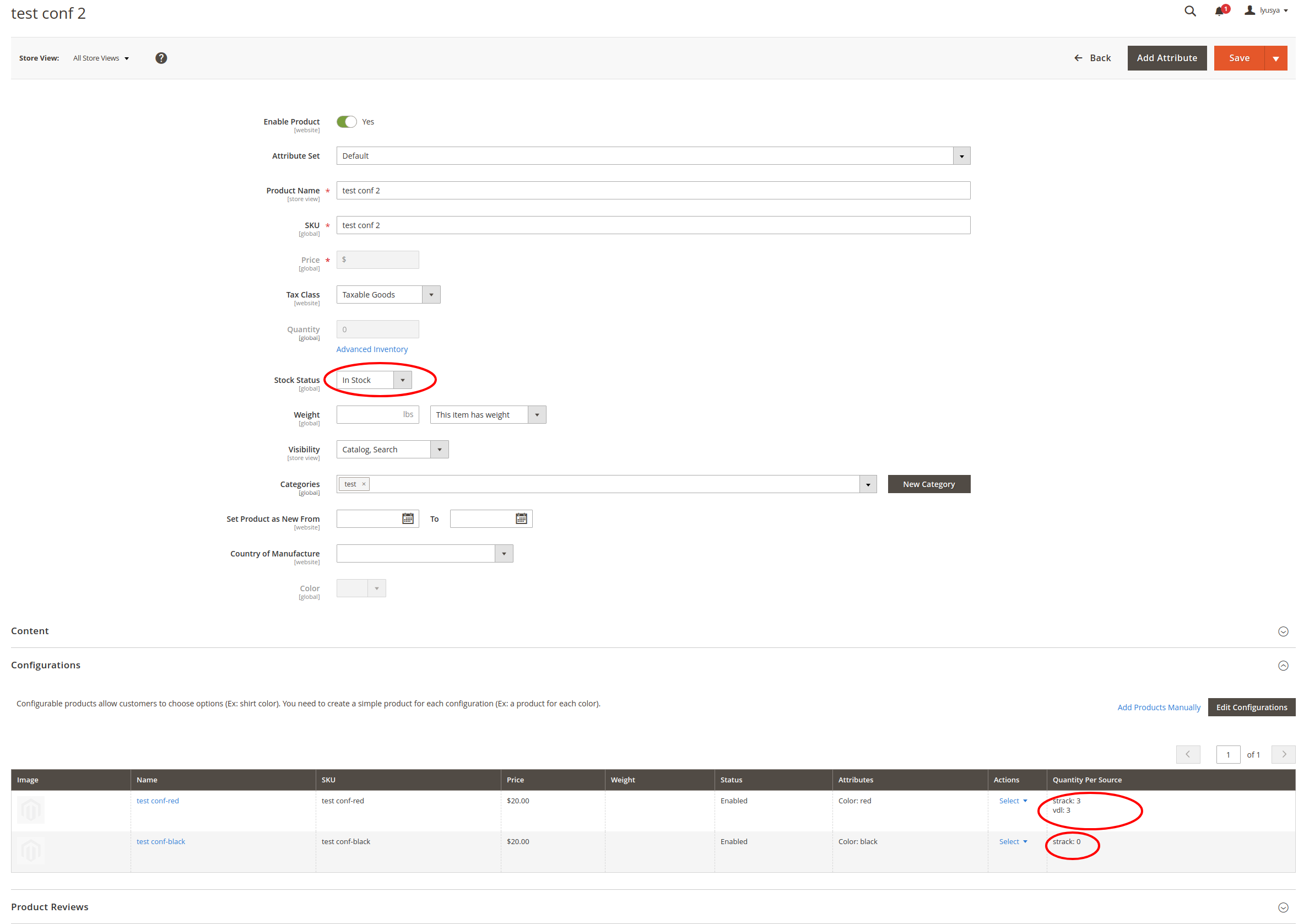Open the lyusya account menu

(x=1265, y=10)
